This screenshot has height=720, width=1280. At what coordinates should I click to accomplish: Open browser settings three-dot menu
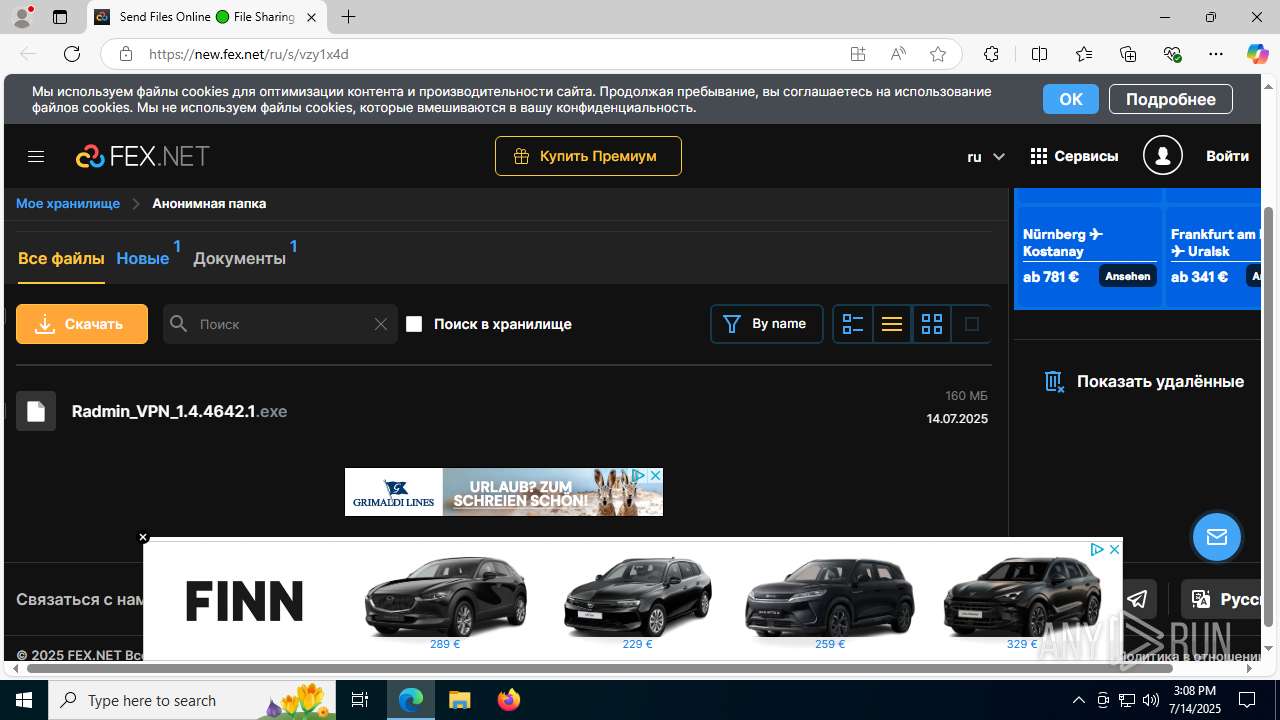(x=1215, y=54)
